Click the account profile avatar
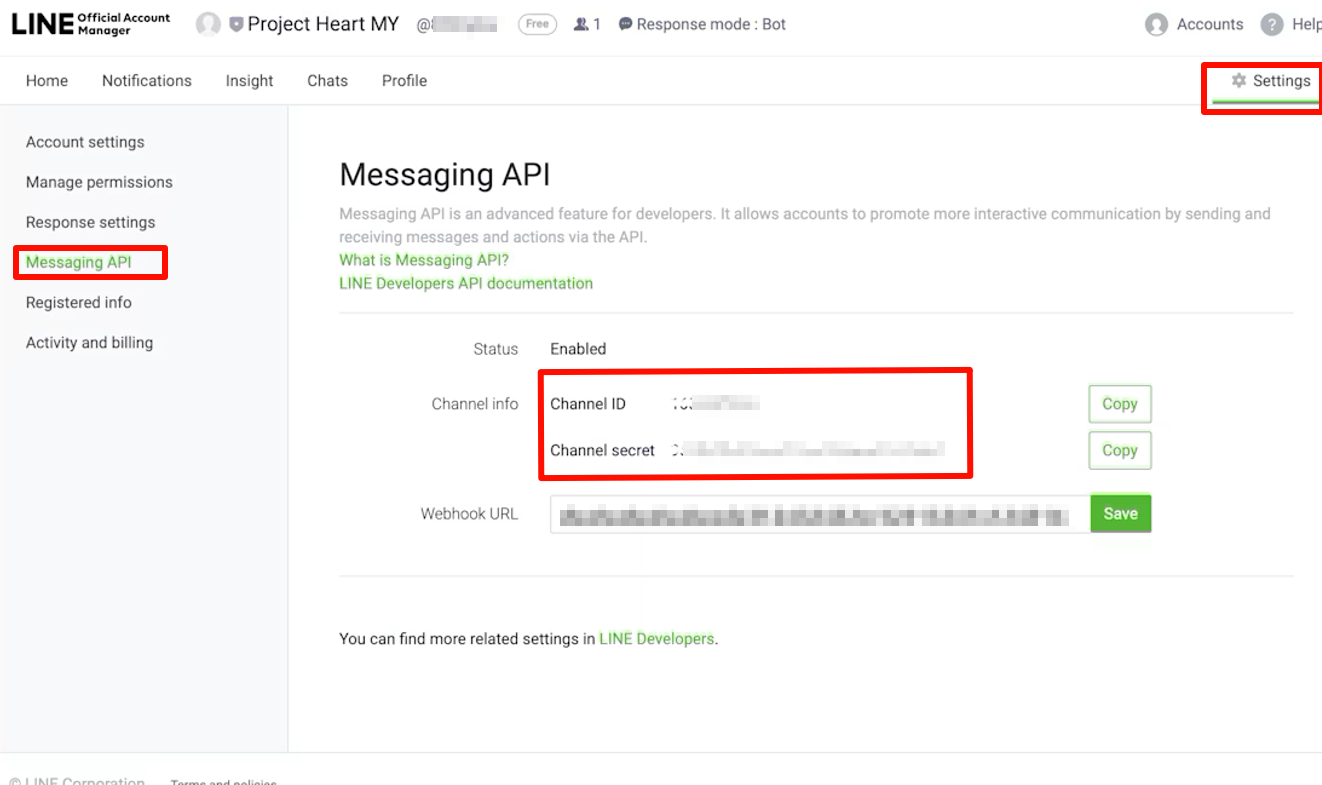The width and height of the screenshot is (1322, 785). (x=209, y=24)
